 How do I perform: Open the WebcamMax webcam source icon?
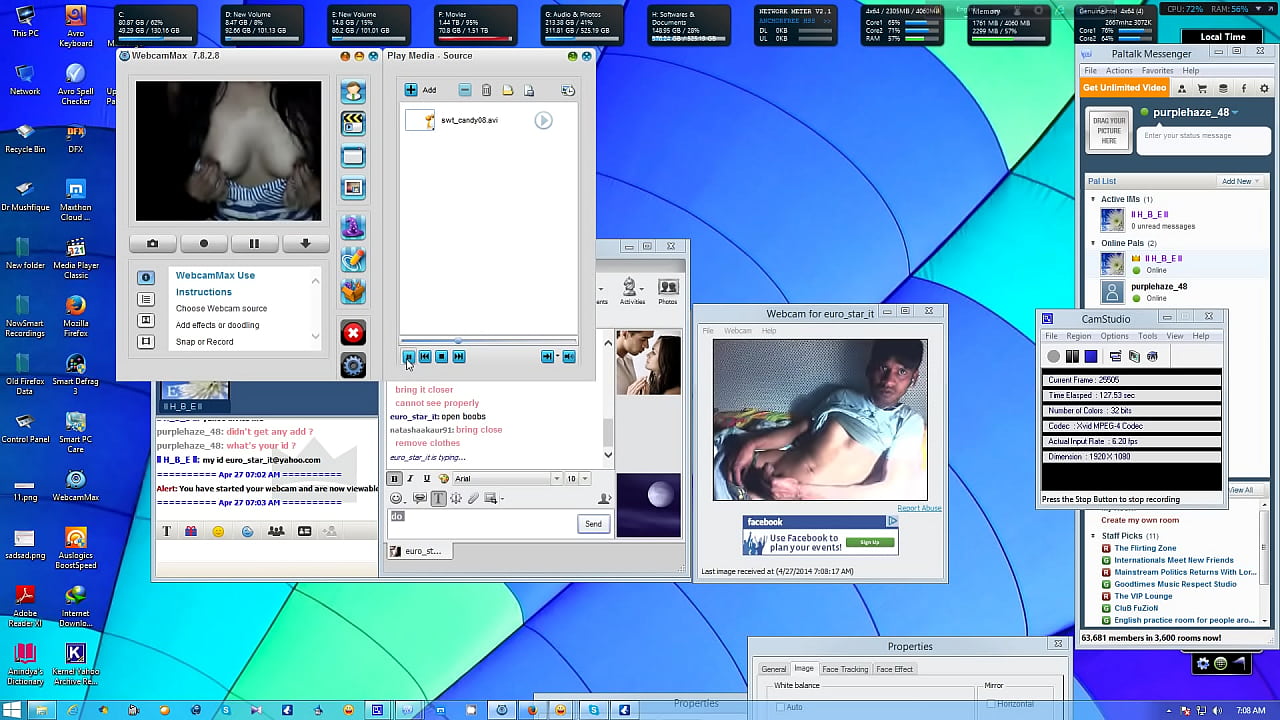[353, 91]
